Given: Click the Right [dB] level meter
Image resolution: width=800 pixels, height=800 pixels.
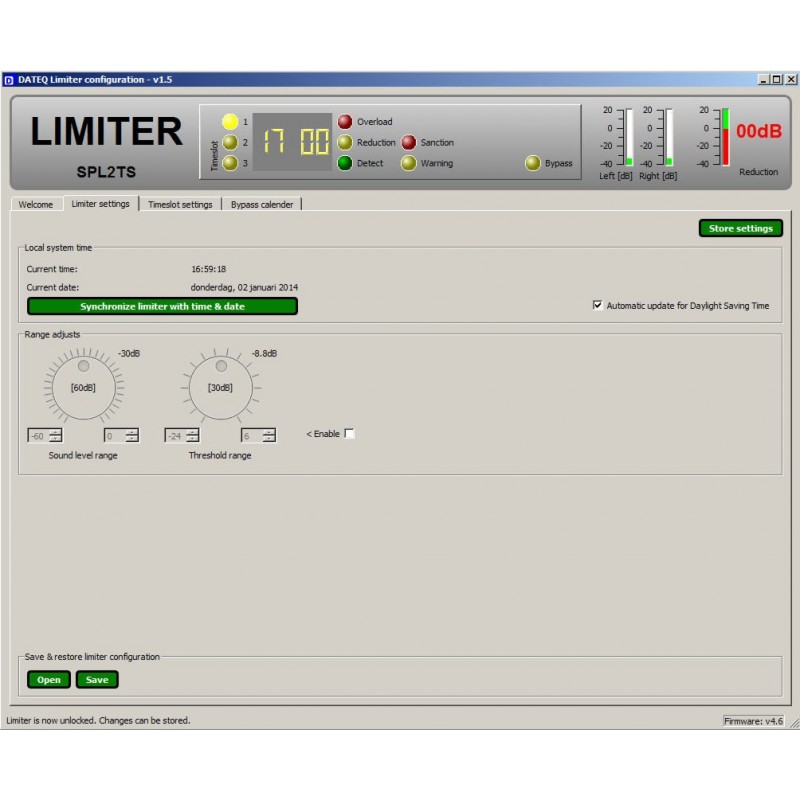Looking at the screenshot, I should pyautogui.click(x=669, y=137).
